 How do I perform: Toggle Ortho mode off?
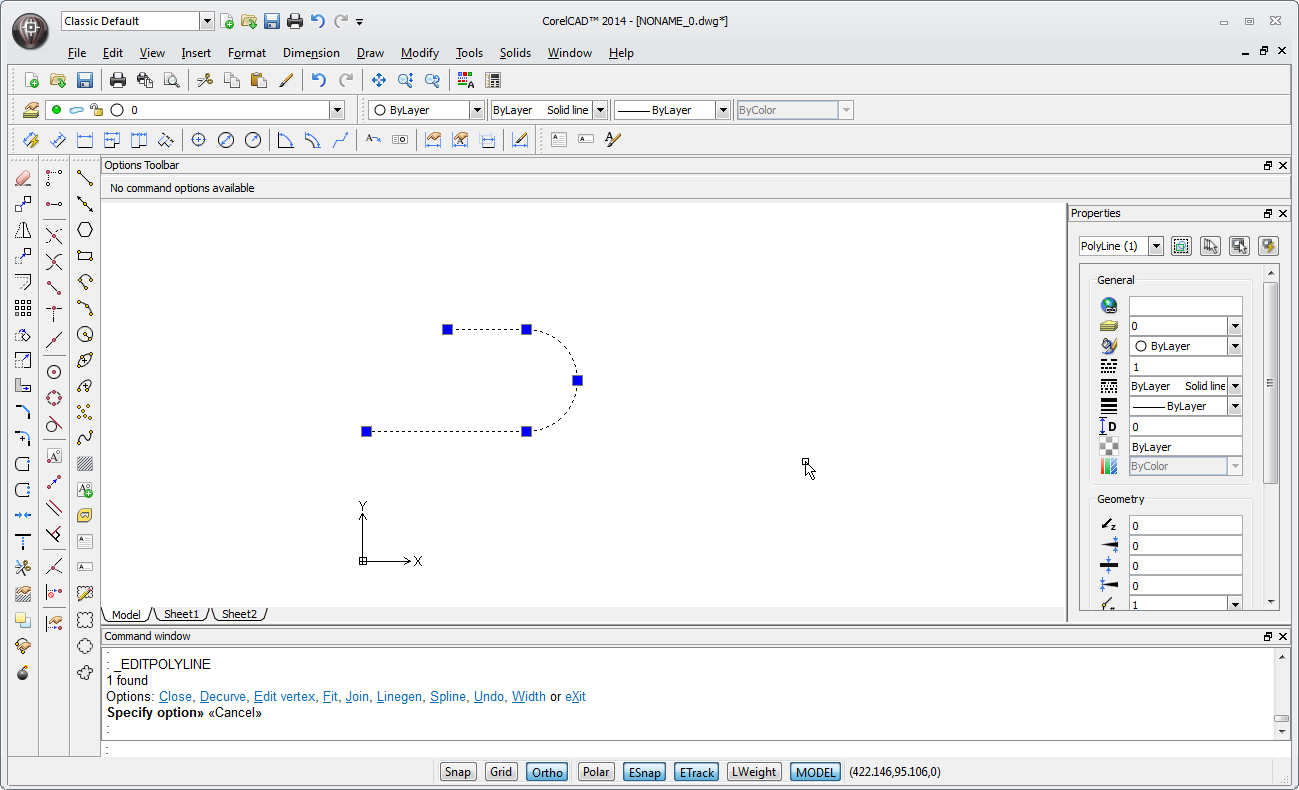click(547, 772)
